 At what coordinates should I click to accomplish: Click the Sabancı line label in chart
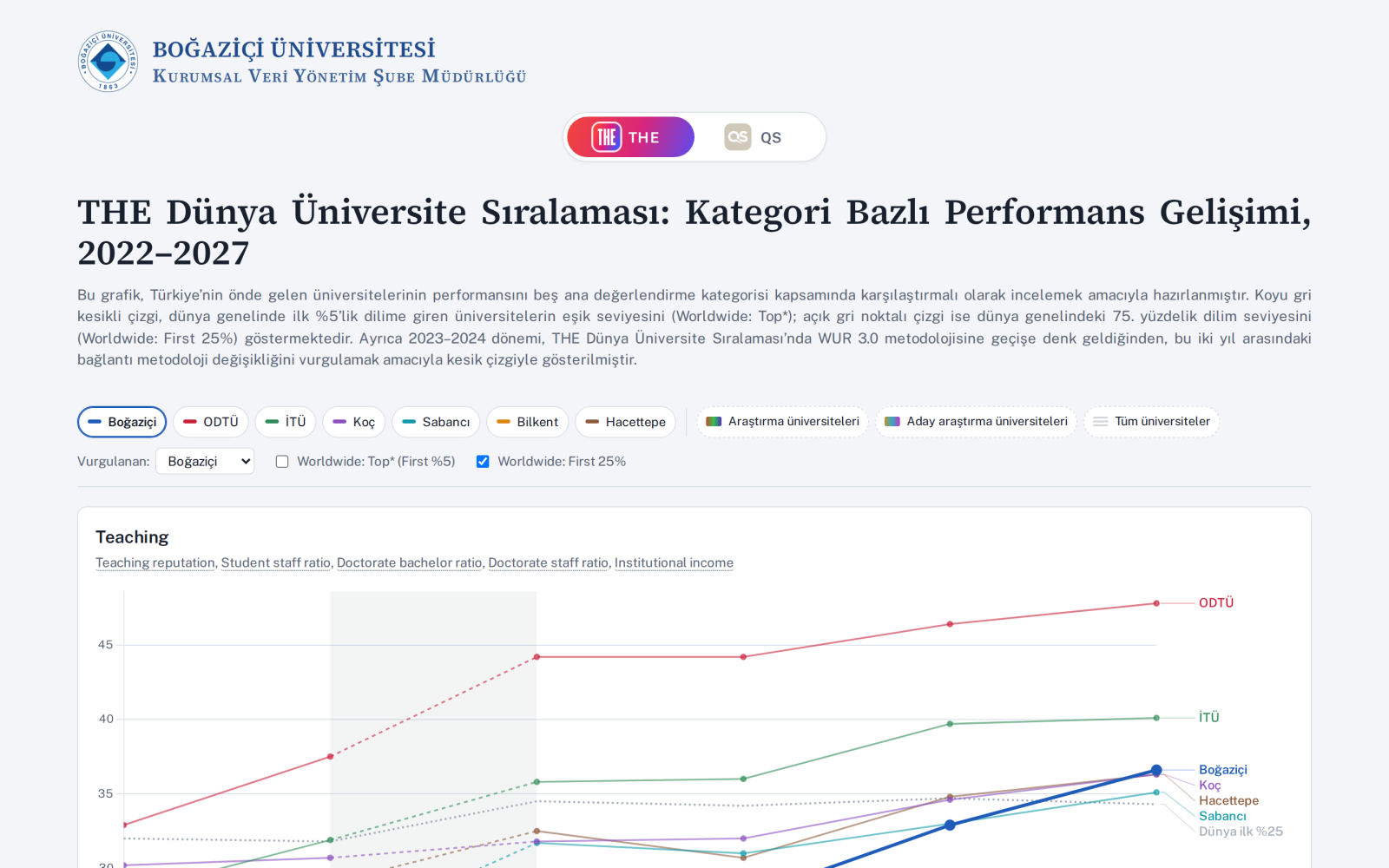coord(1222,816)
